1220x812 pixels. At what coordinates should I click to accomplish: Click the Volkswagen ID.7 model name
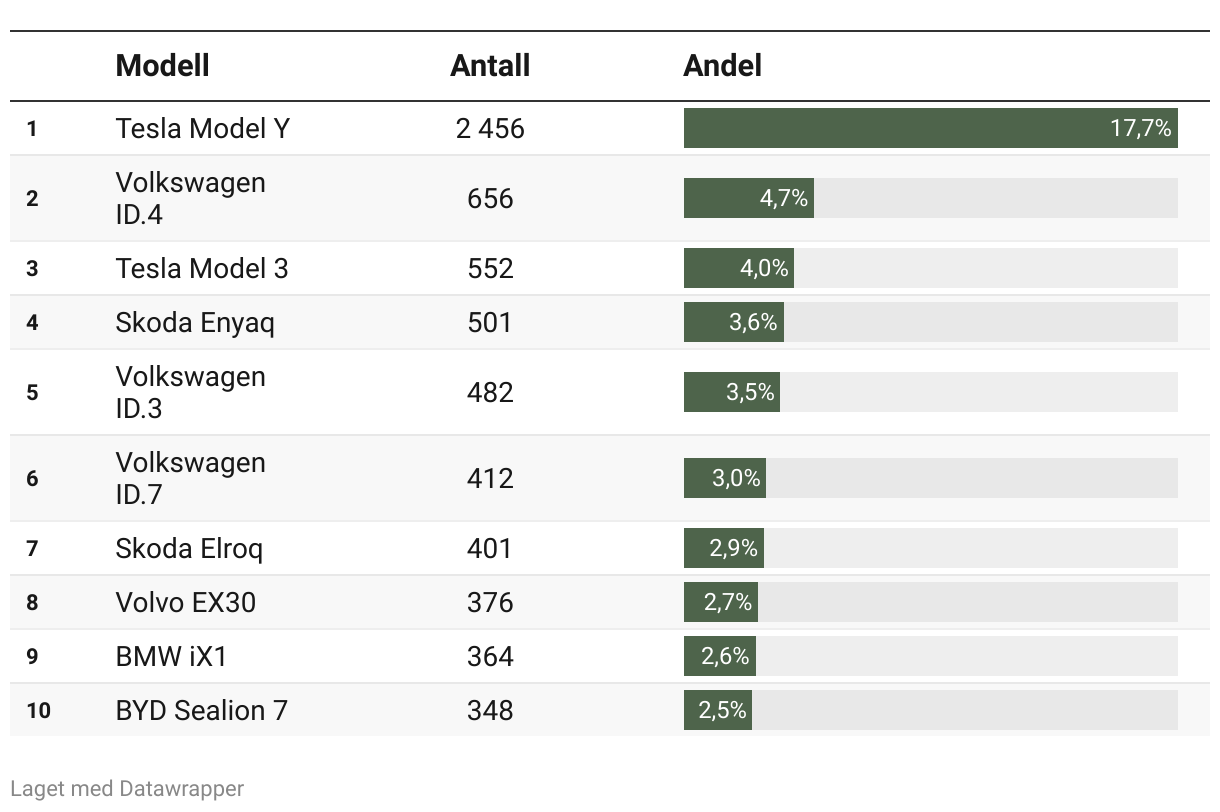(190, 478)
